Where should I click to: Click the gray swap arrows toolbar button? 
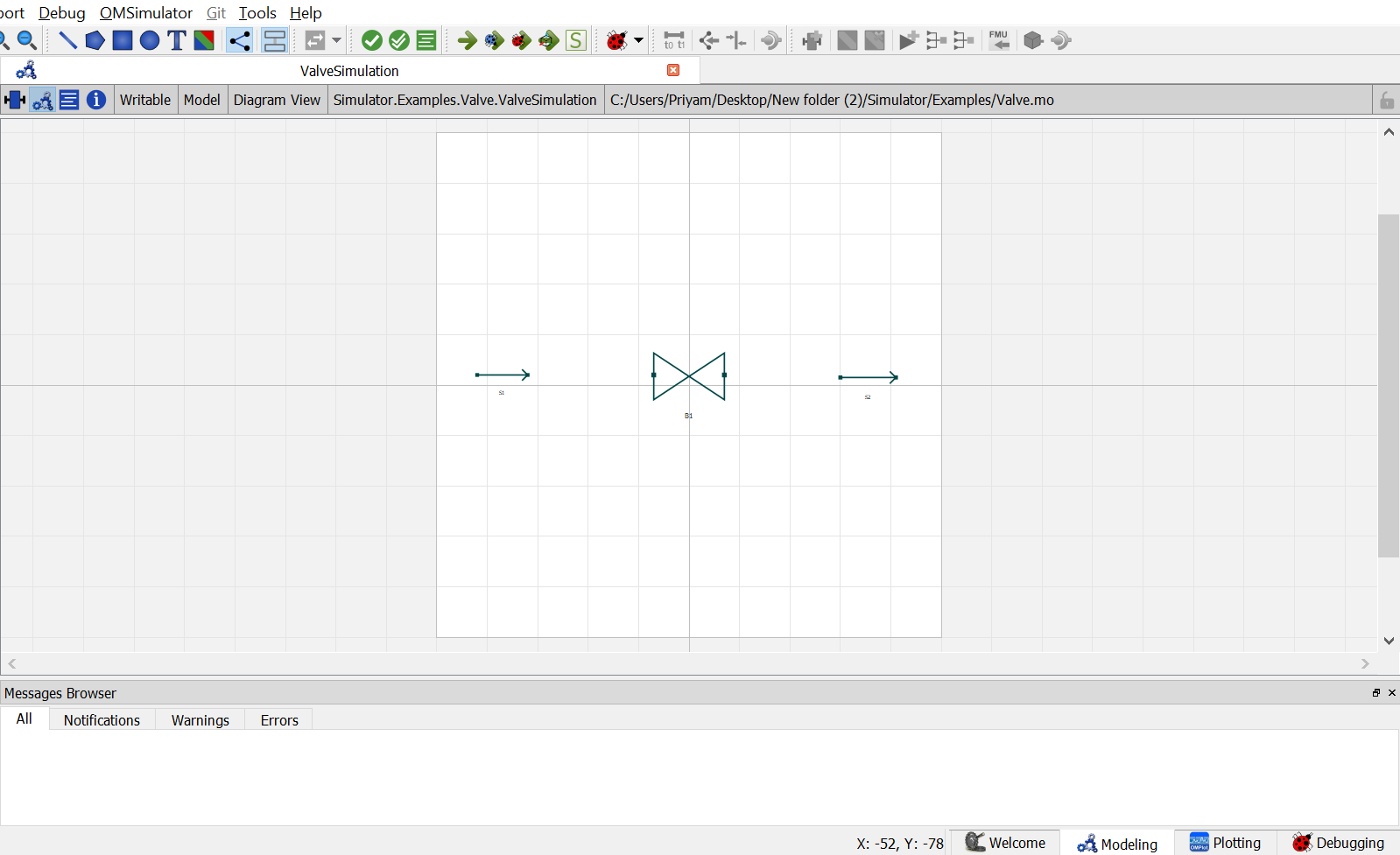pos(315,40)
